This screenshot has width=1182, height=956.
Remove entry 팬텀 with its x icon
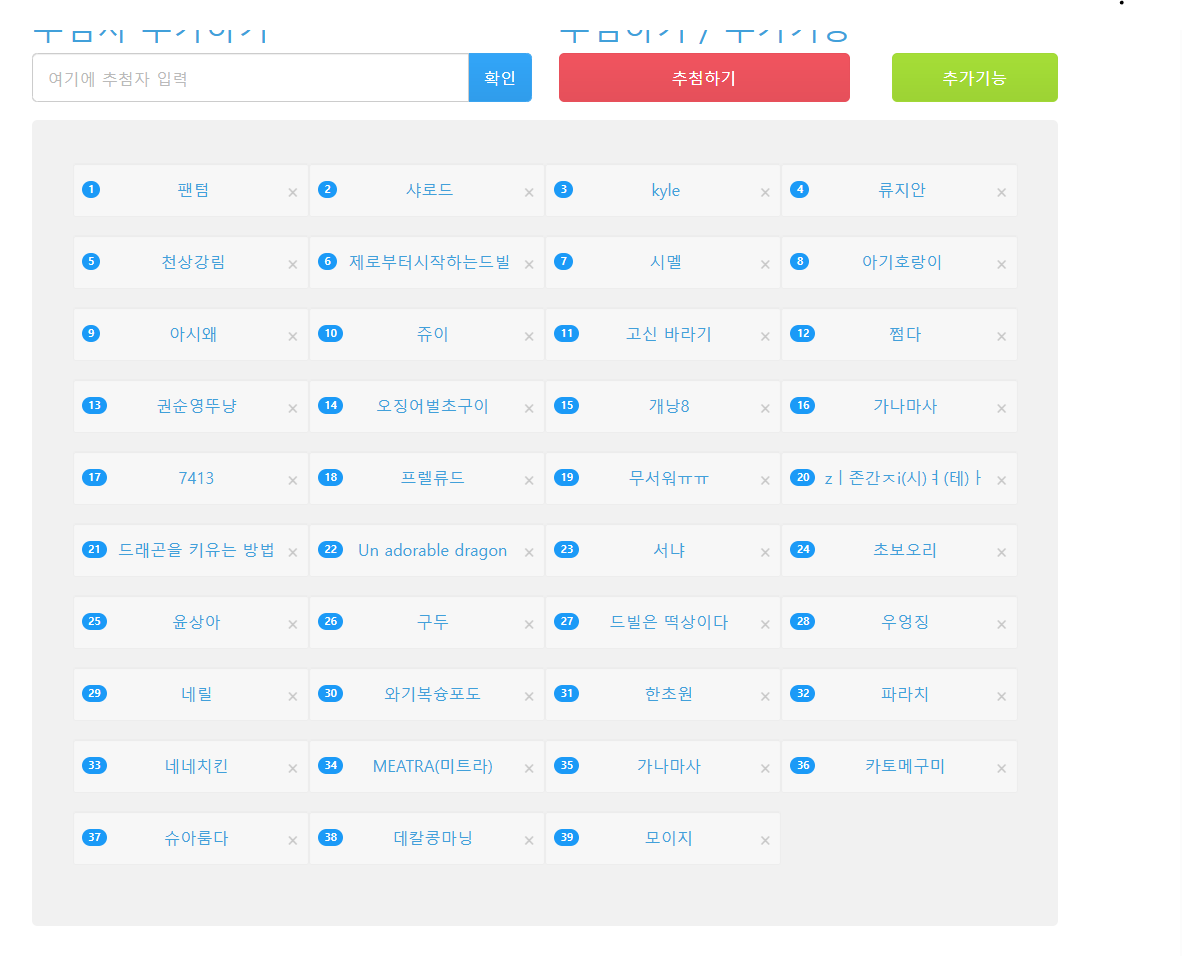tap(292, 193)
